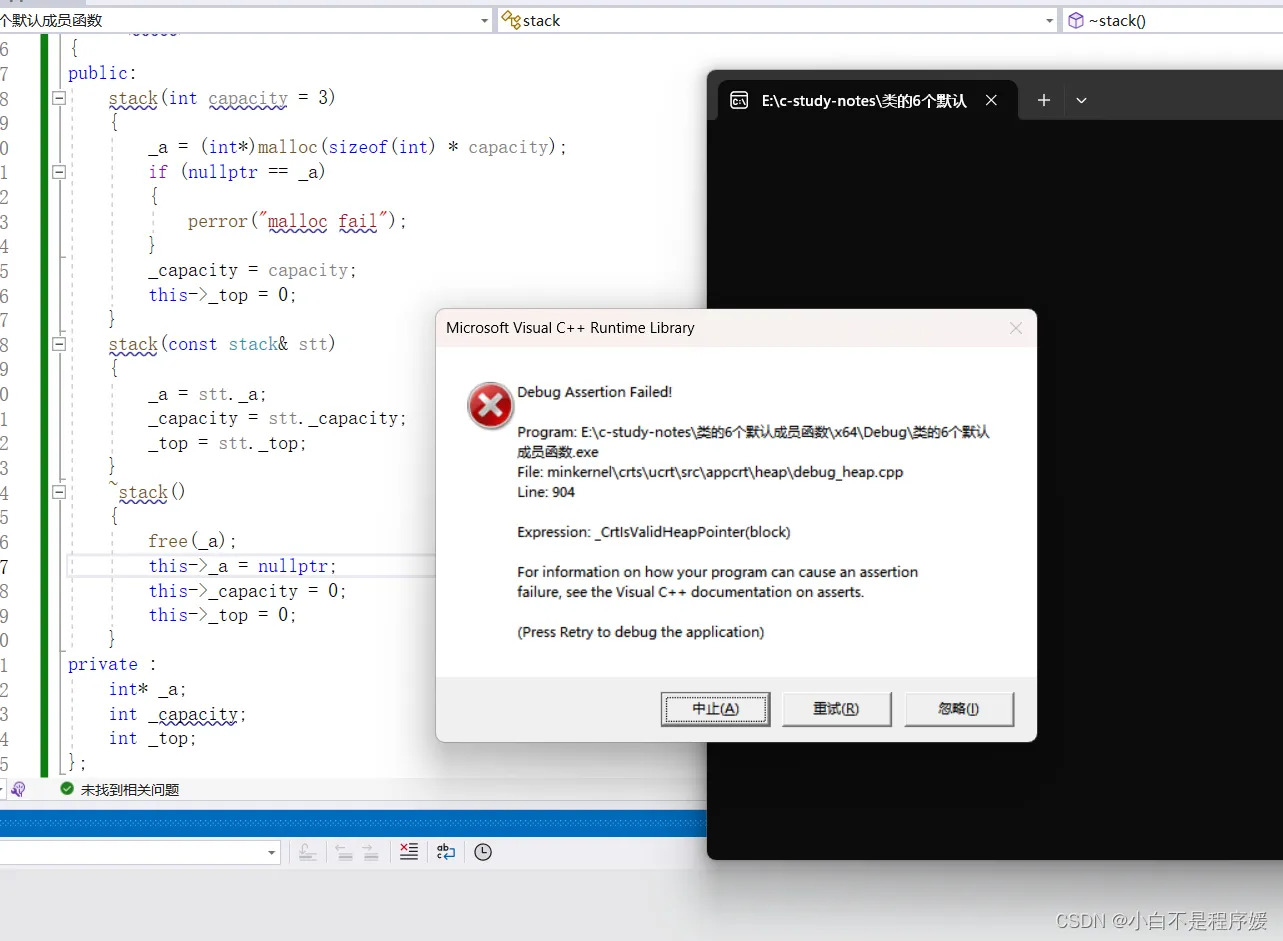Click the Expression: _CrtIsValidHeapPointer(block) text
The width and height of the screenshot is (1283, 941).
pyautogui.click(x=654, y=532)
